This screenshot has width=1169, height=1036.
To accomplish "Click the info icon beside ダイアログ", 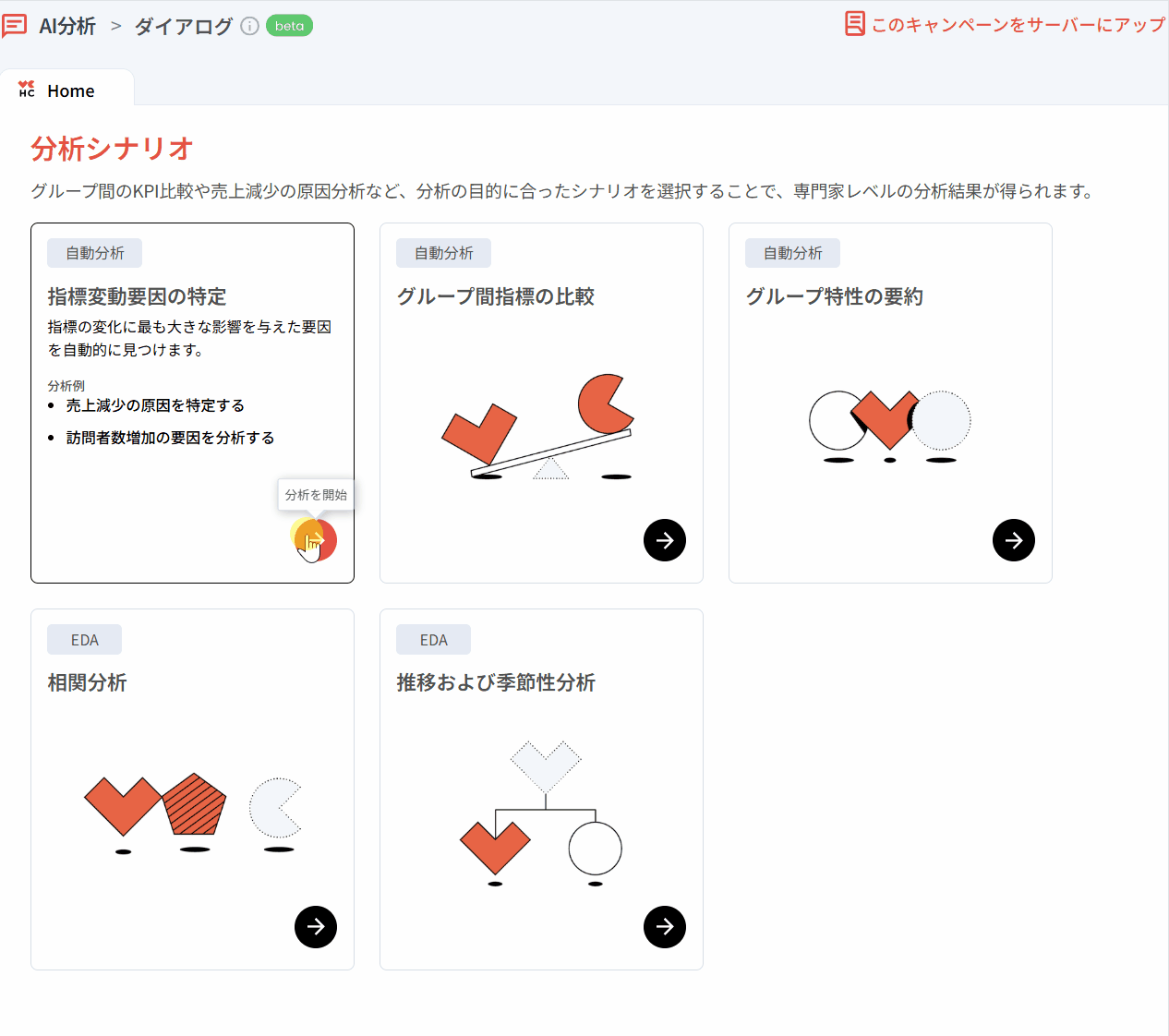I will pyautogui.click(x=249, y=26).
